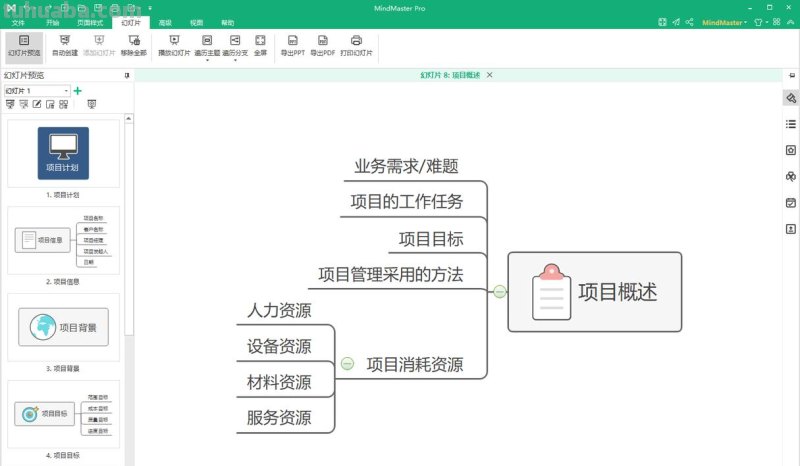The image size is (800, 466).
Task: Select the 业务需求/难题 topic
Action: [x=406, y=166]
